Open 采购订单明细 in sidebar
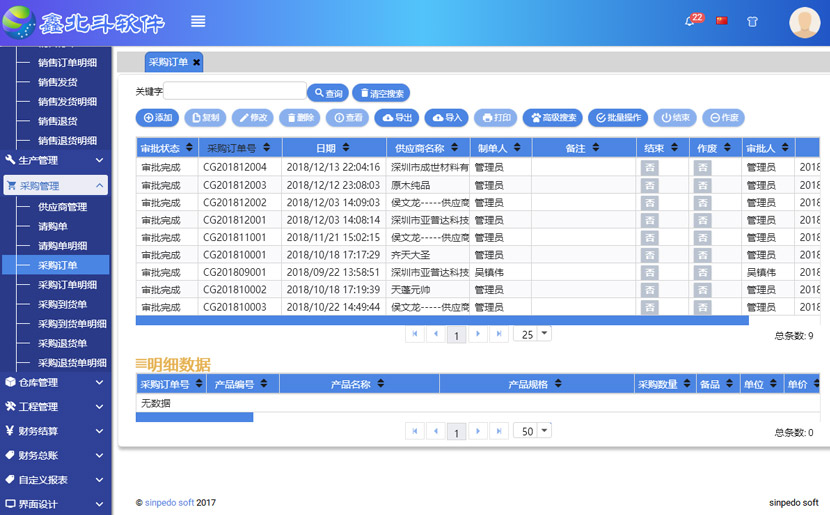The height and width of the screenshot is (515, 830). click(67, 285)
